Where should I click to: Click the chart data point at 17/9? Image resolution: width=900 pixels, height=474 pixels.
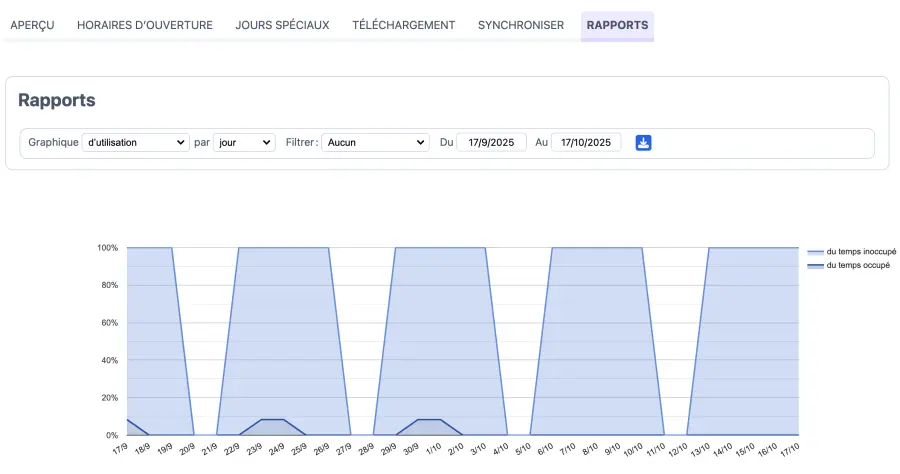pos(127,420)
